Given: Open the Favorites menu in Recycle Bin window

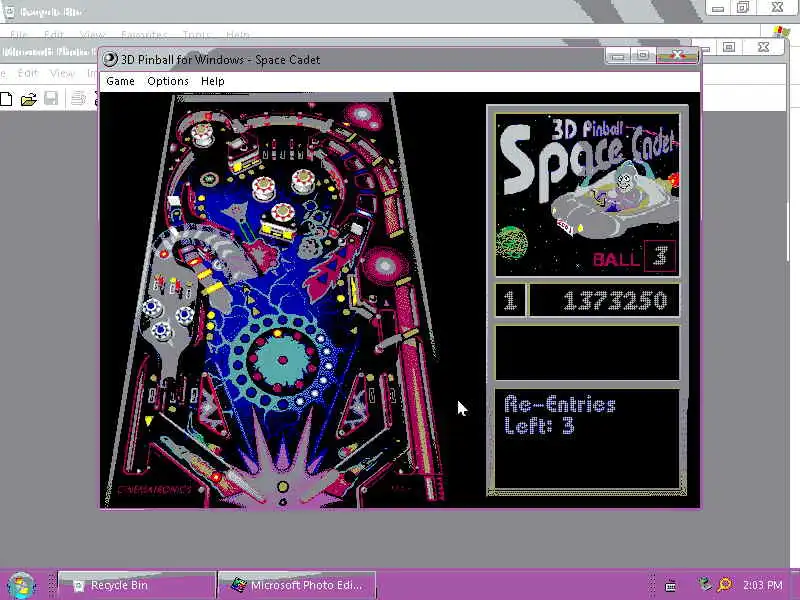Looking at the screenshot, I should point(144,35).
